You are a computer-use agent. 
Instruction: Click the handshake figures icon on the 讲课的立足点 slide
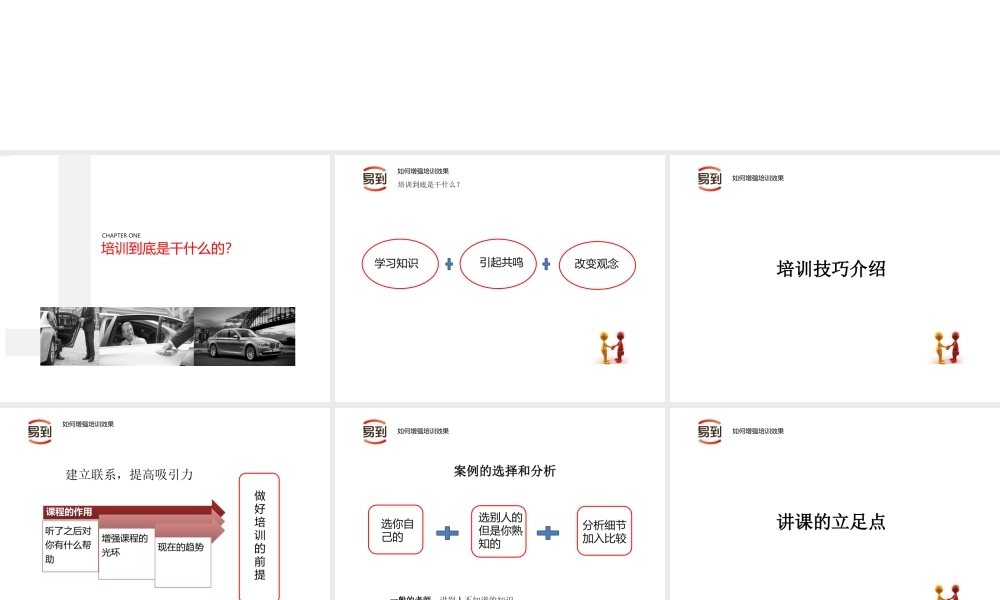point(946,592)
